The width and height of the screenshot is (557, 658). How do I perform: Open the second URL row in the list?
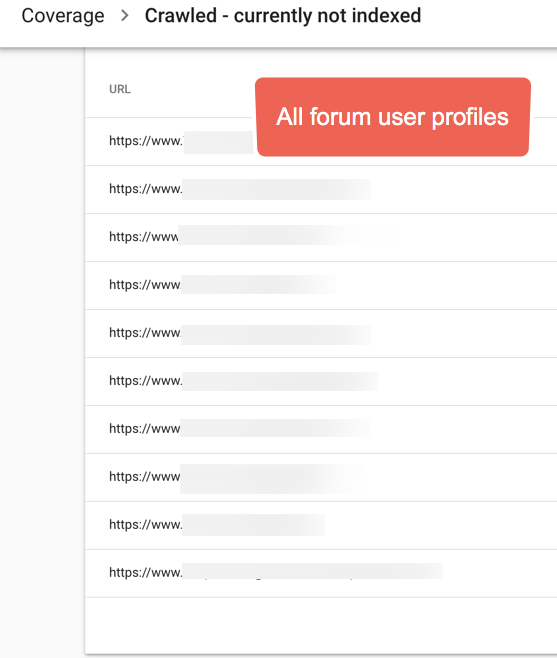321,189
